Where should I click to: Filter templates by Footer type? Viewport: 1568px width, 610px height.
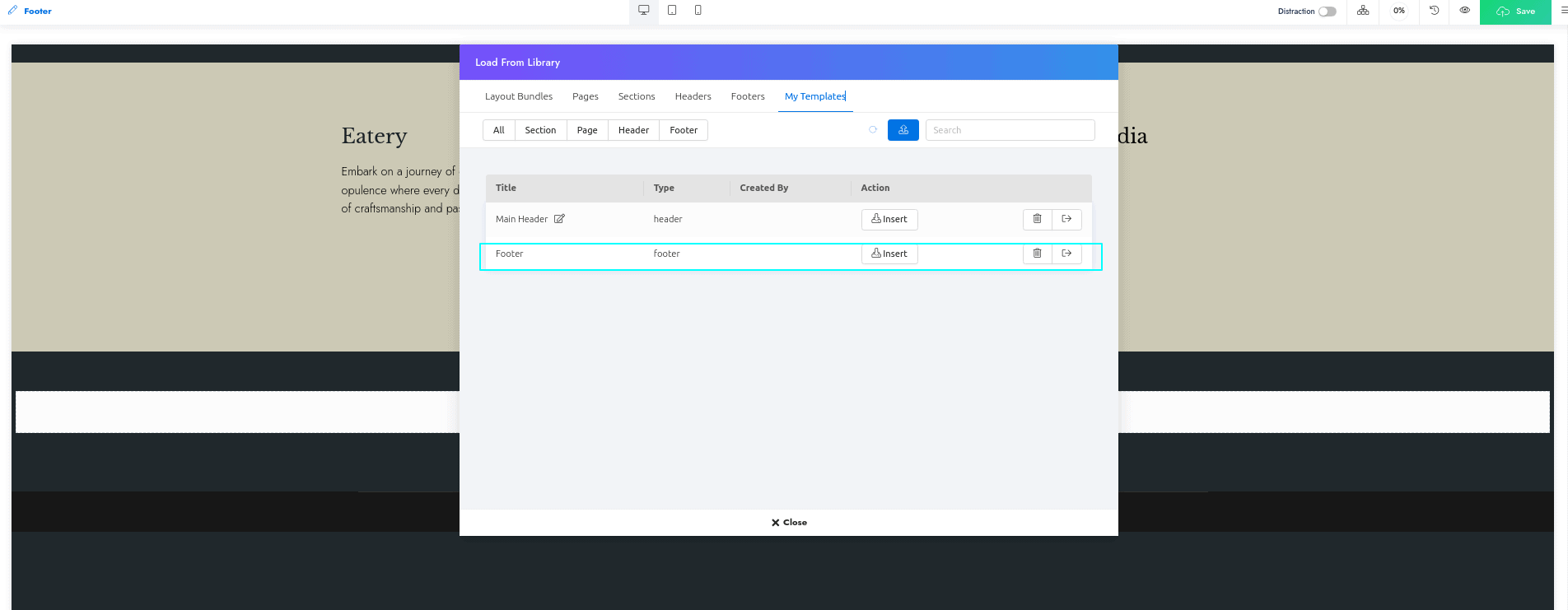684,130
